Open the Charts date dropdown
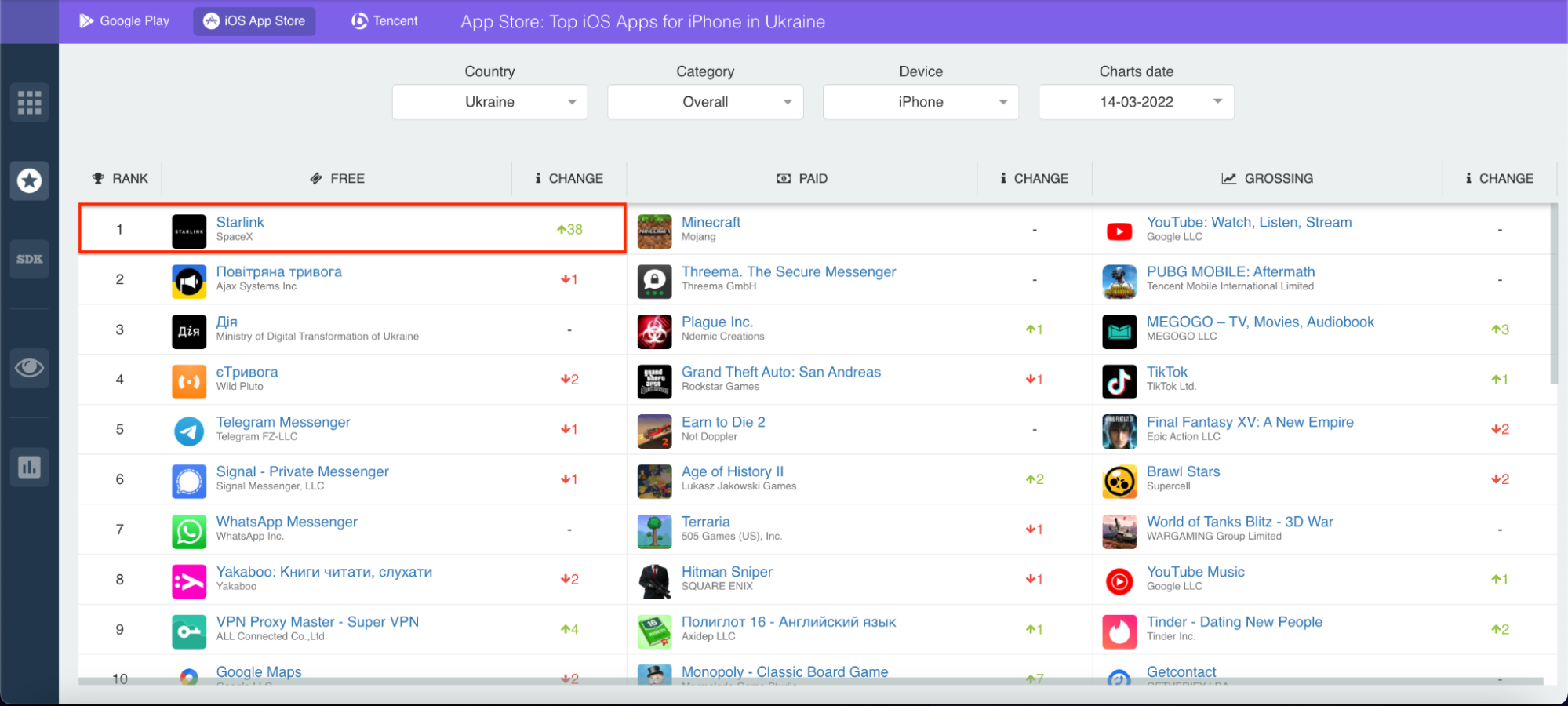Screen dimensions: 1568x706 tap(1137, 102)
